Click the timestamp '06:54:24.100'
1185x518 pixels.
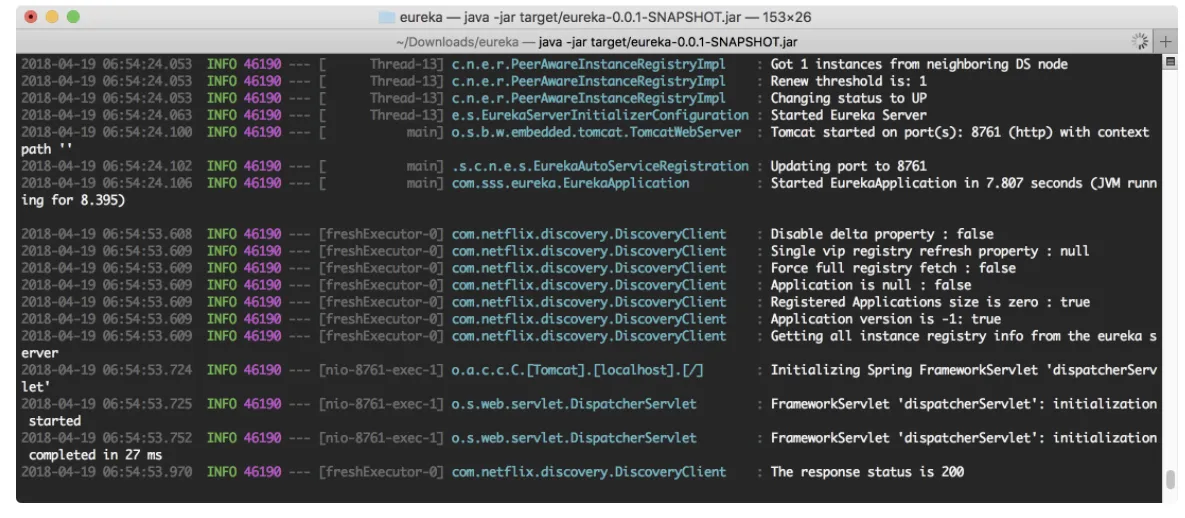(147, 132)
